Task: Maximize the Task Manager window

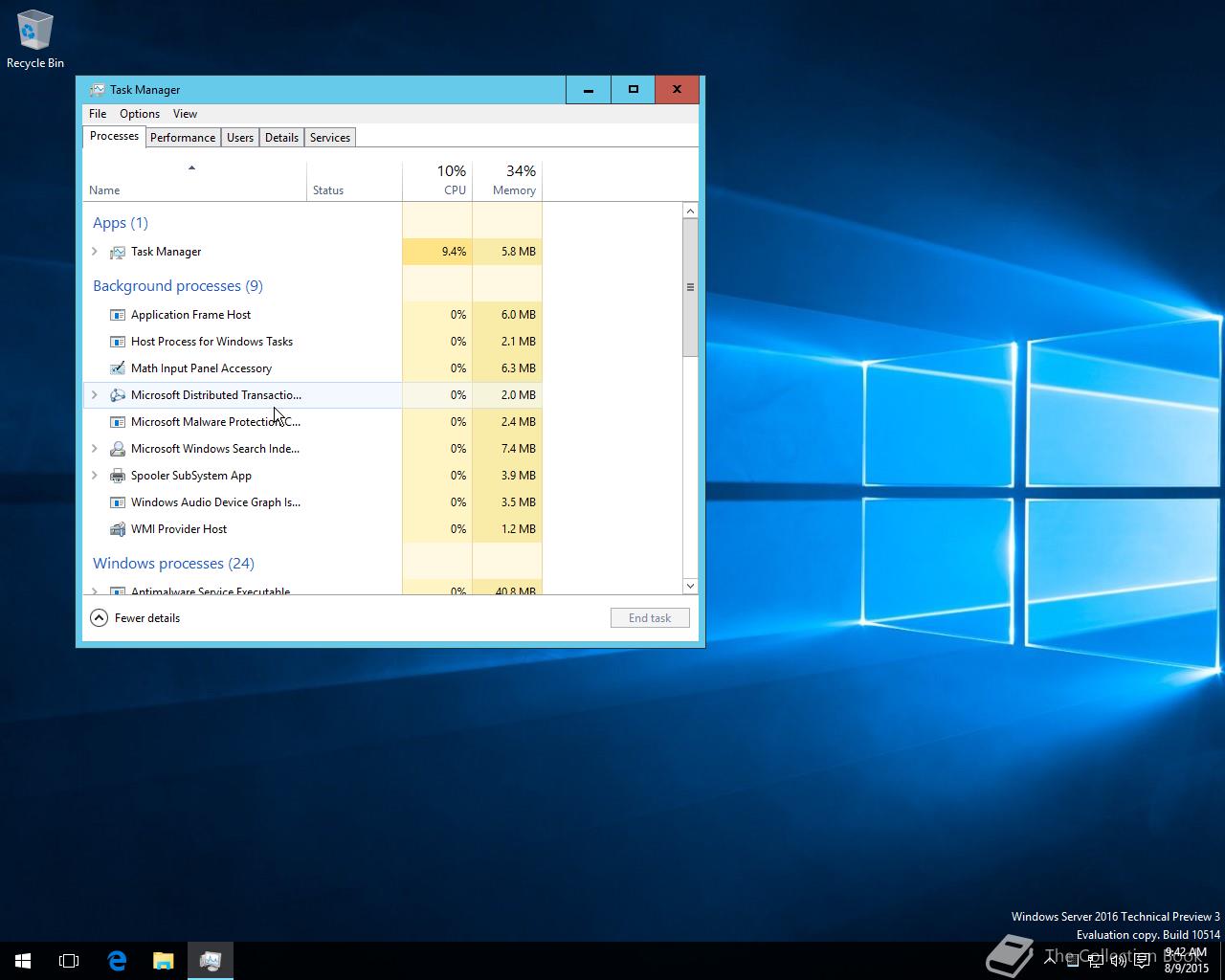Action: (x=633, y=90)
